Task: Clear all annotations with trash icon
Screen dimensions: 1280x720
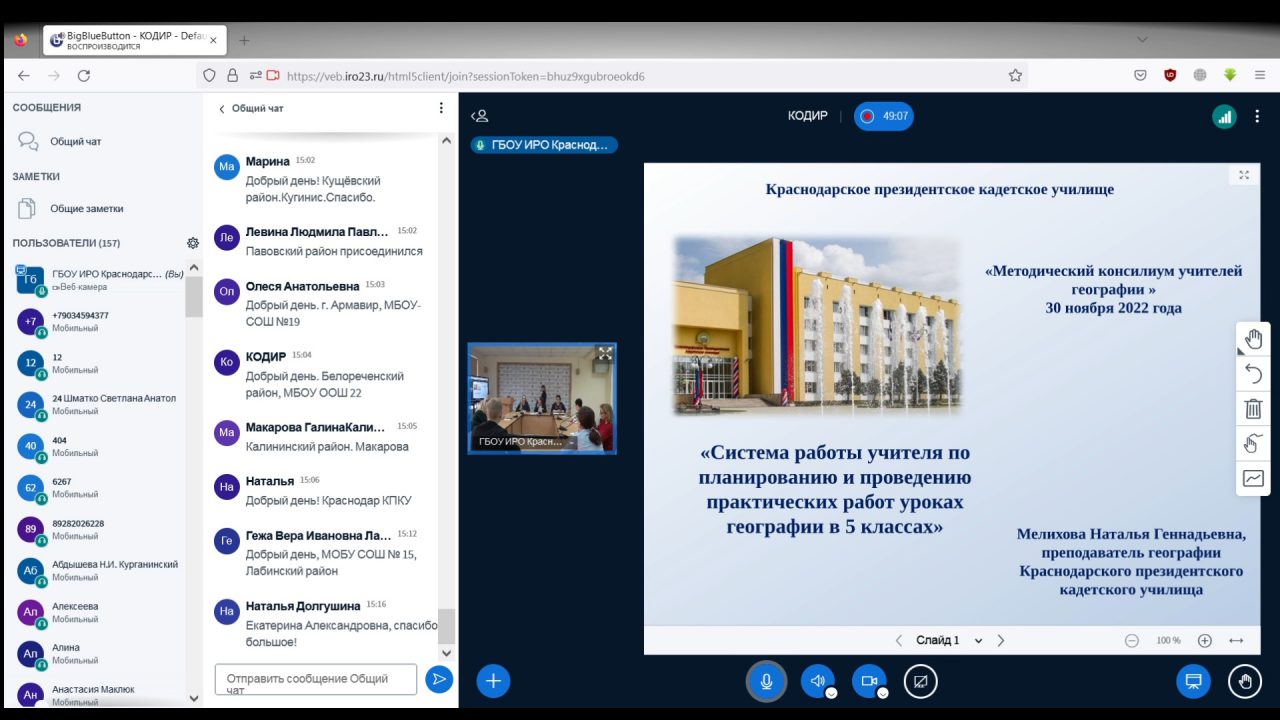Action: tap(1253, 408)
